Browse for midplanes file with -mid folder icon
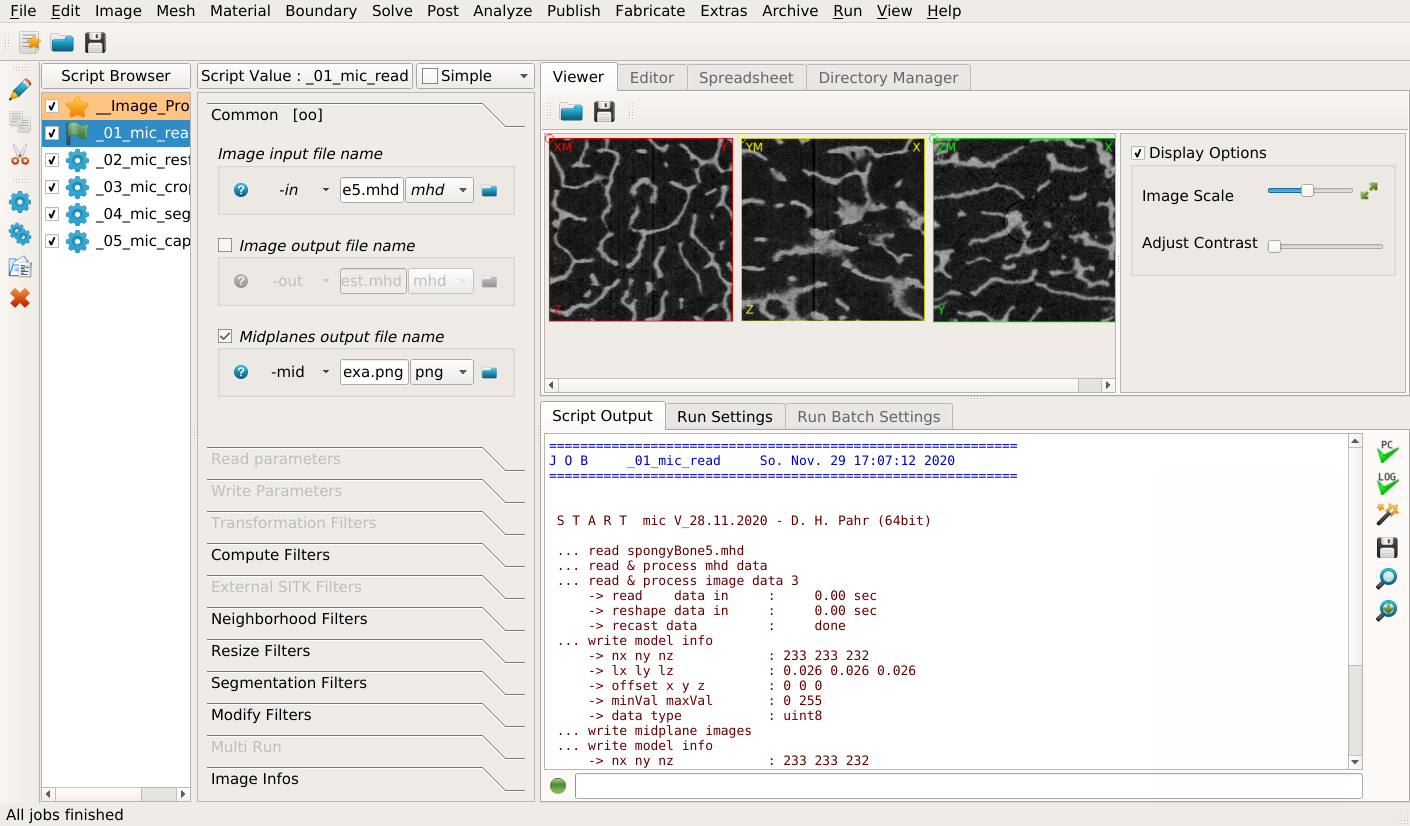This screenshot has height=826, width=1410. point(489,372)
